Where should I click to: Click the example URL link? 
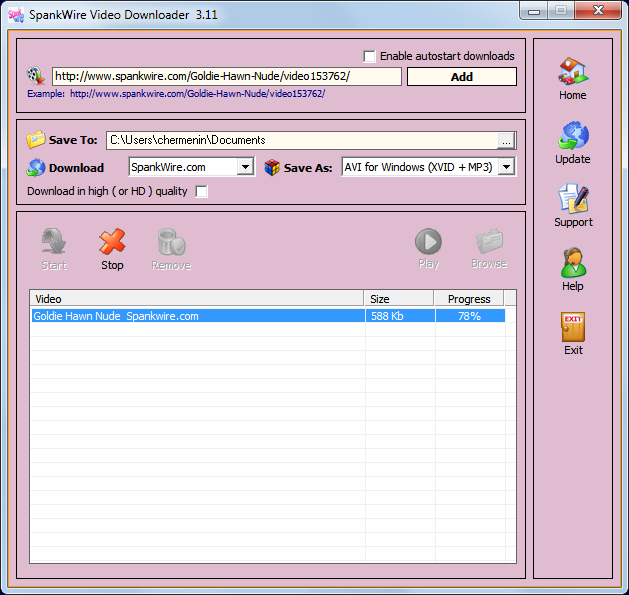coord(197,94)
